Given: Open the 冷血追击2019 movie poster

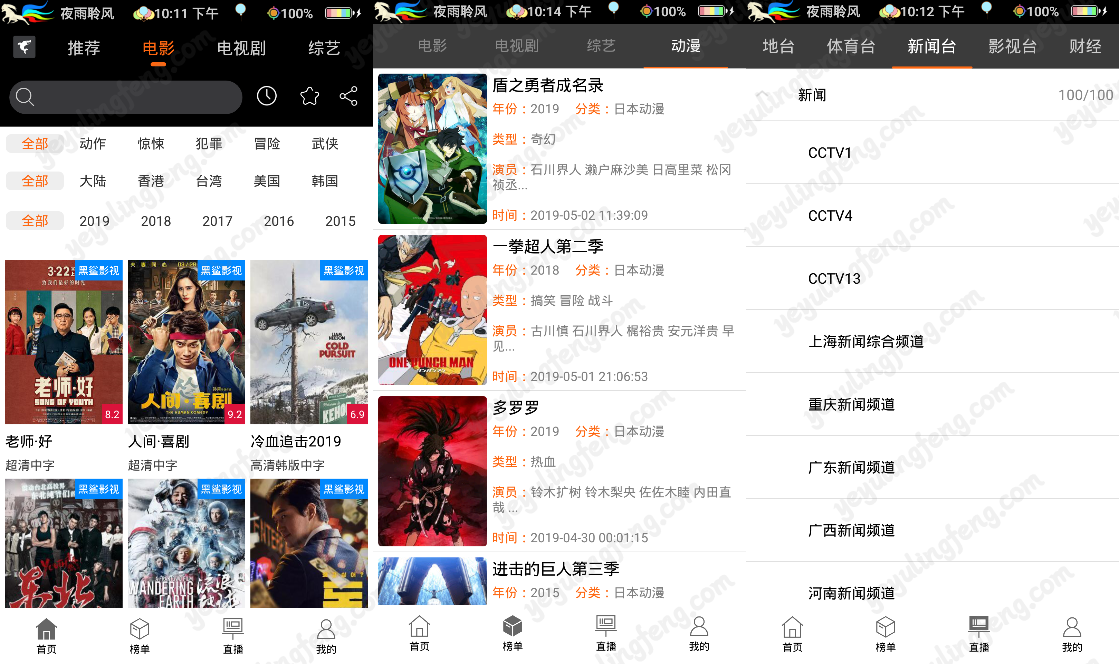Looking at the screenshot, I should pos(309,342).
